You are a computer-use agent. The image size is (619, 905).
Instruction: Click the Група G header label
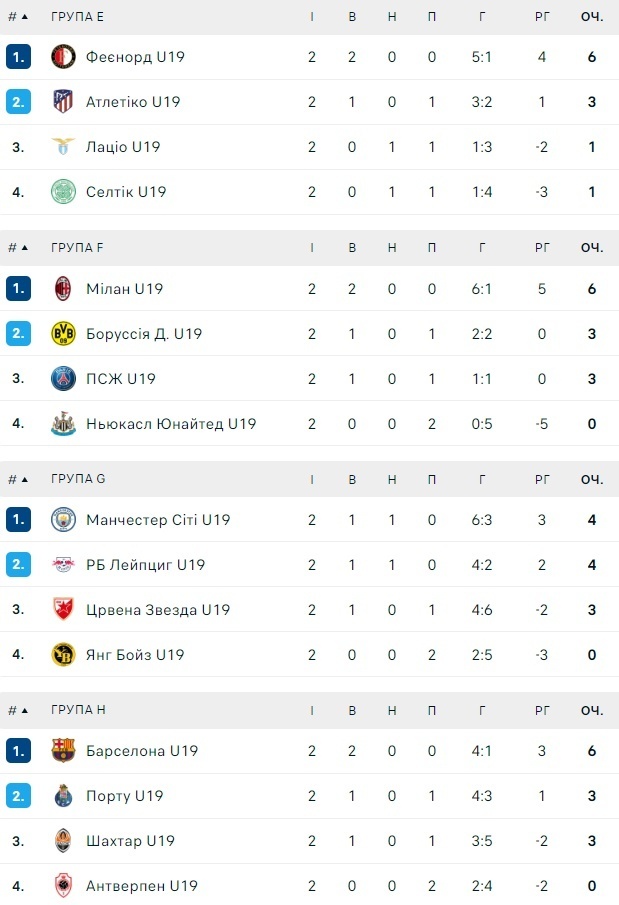point(78,479)
